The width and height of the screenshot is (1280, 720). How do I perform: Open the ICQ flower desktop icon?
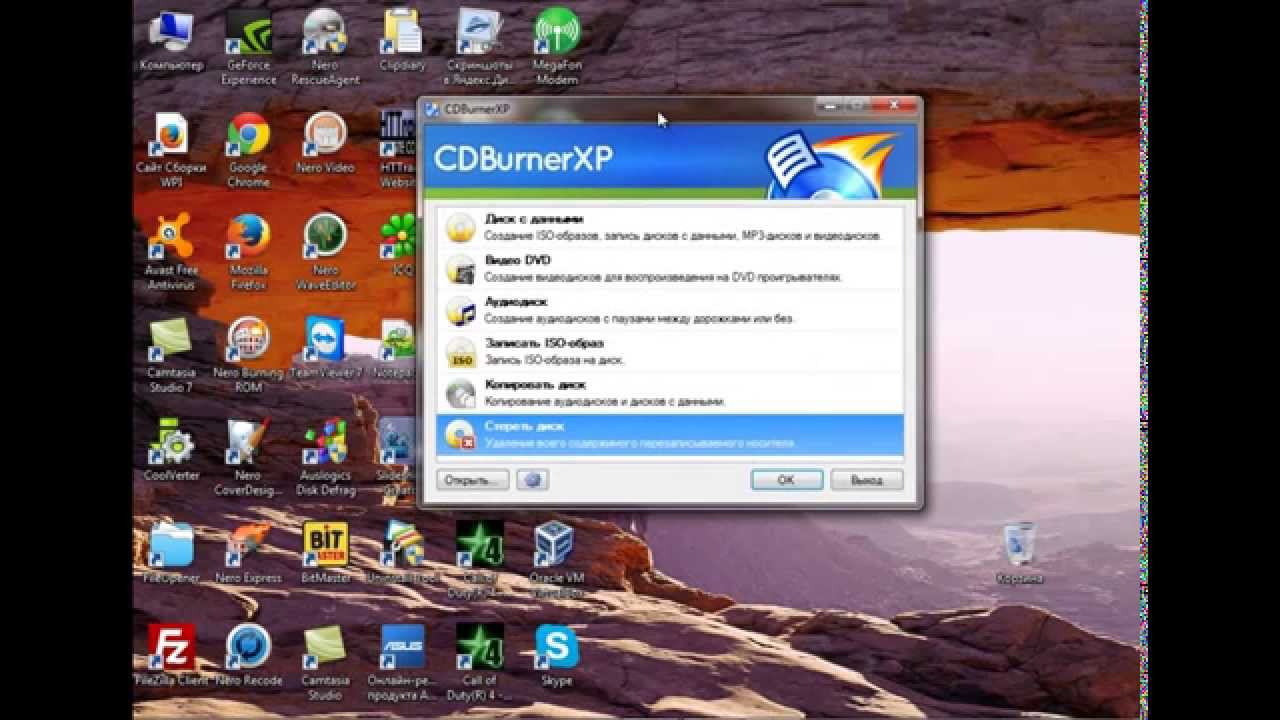399,245
